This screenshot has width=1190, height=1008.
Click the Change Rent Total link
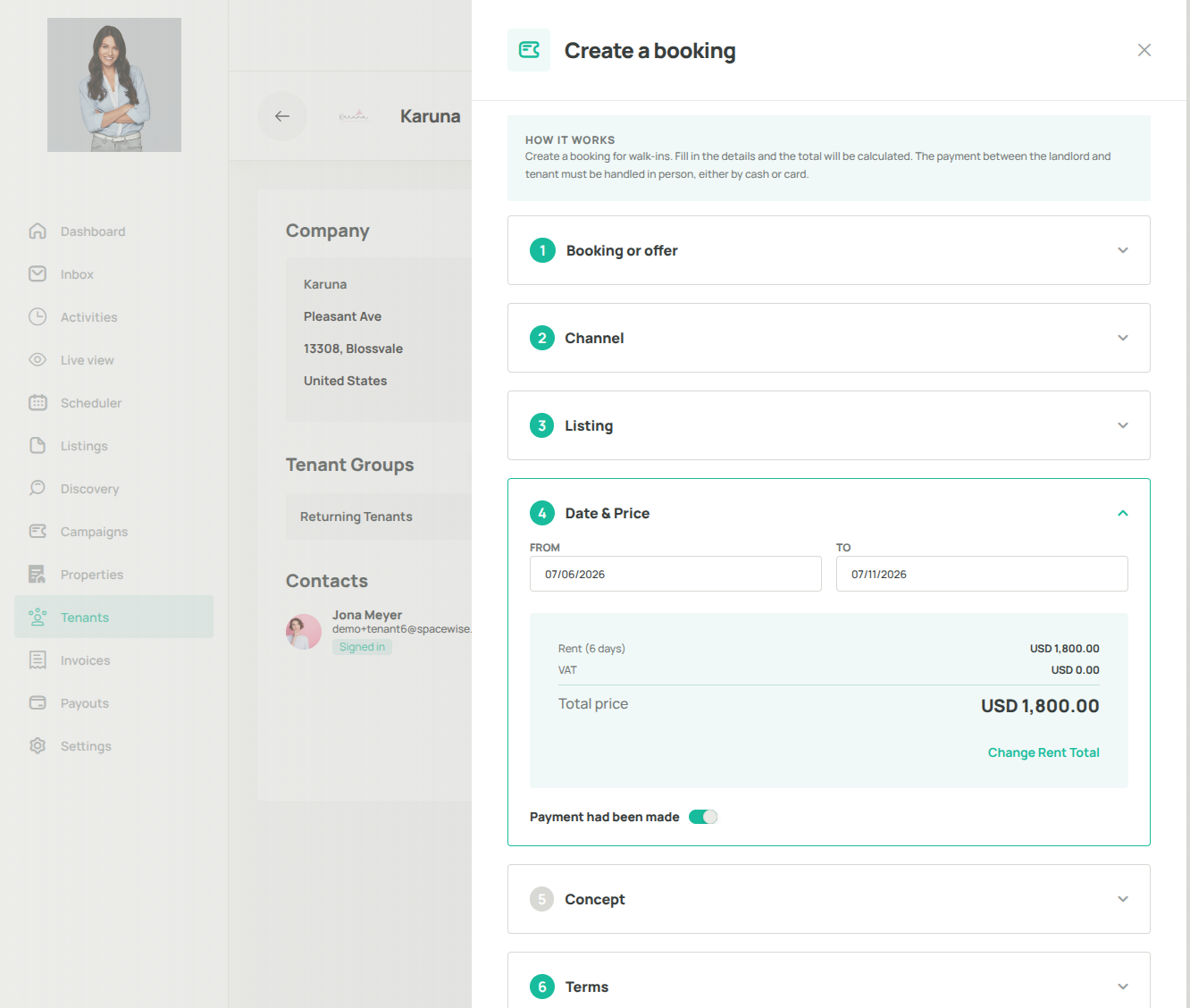point(1043,752)
